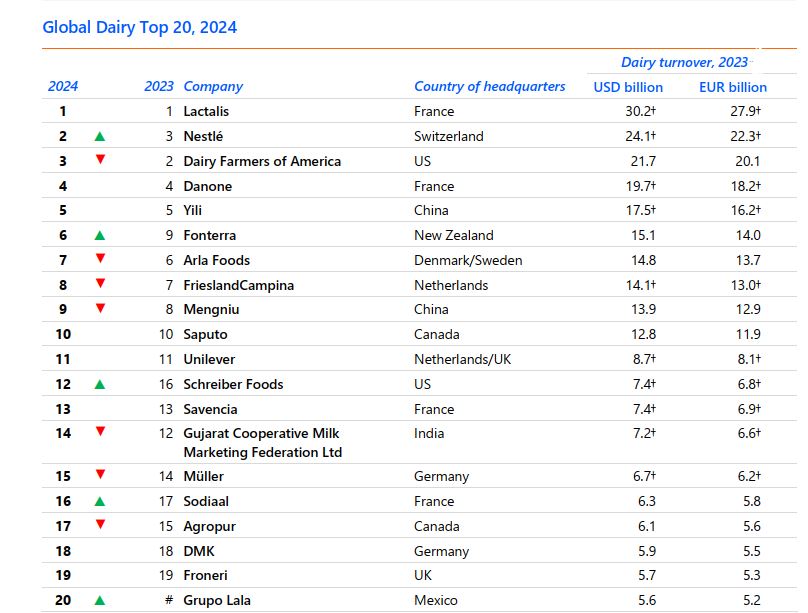Image resolution: width=808 pixels, height=613 pixels.
Task: Click the USD billion column header
Action: pyautogui.click(x=628, y=87)
